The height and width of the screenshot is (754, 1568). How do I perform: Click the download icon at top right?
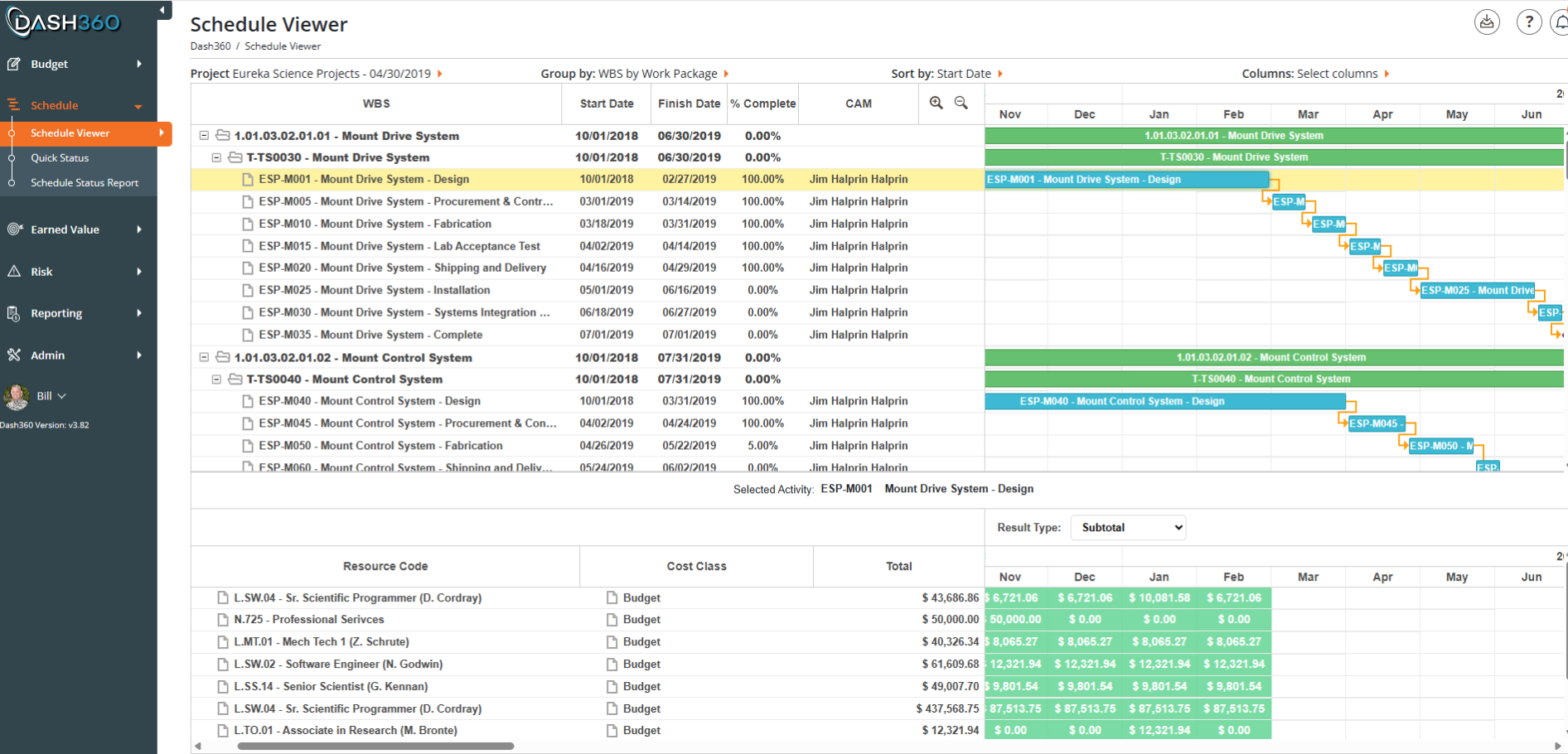[x=1487, y=22]
